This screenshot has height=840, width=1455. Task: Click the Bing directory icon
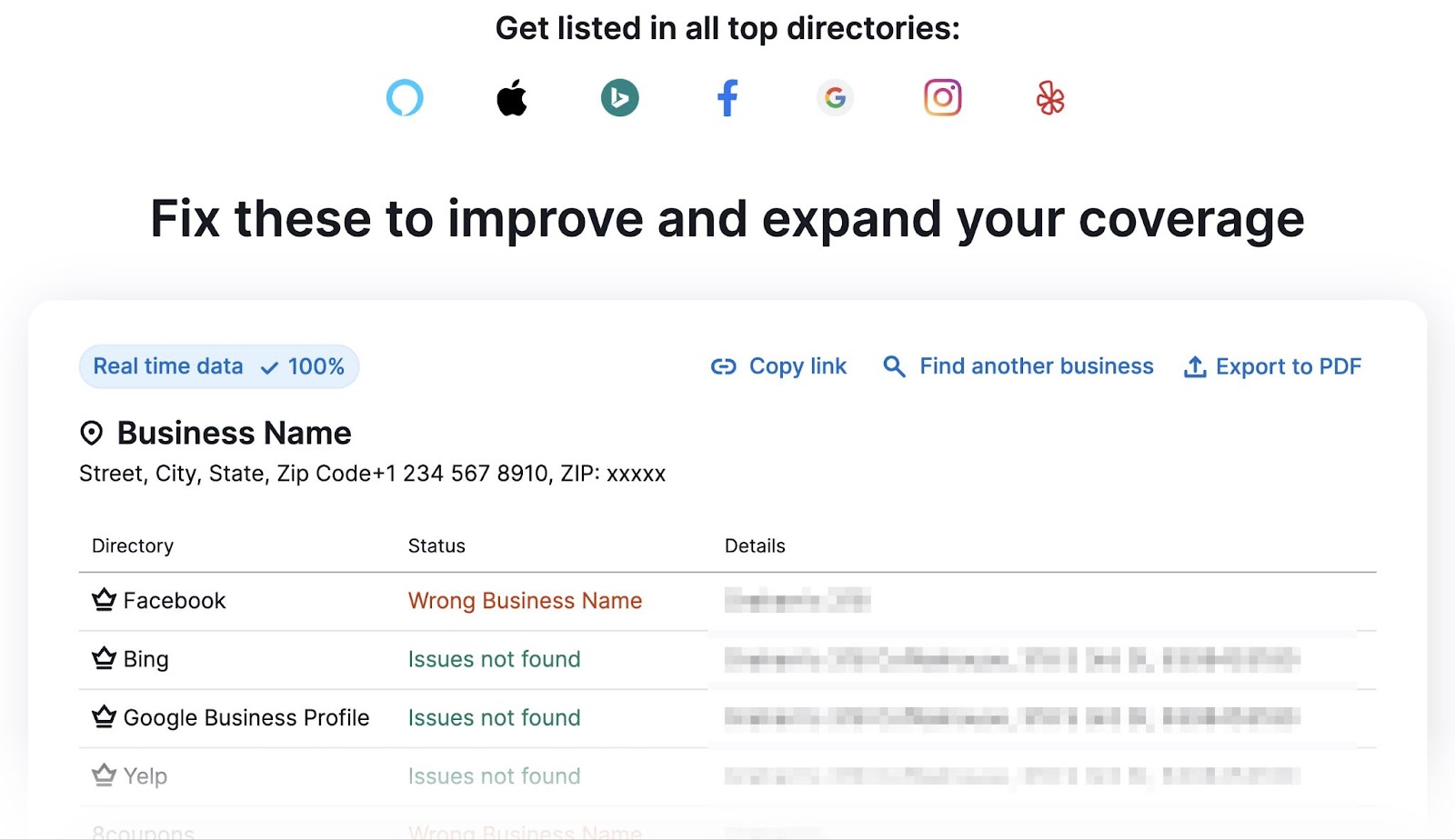[x=619, y=96]
